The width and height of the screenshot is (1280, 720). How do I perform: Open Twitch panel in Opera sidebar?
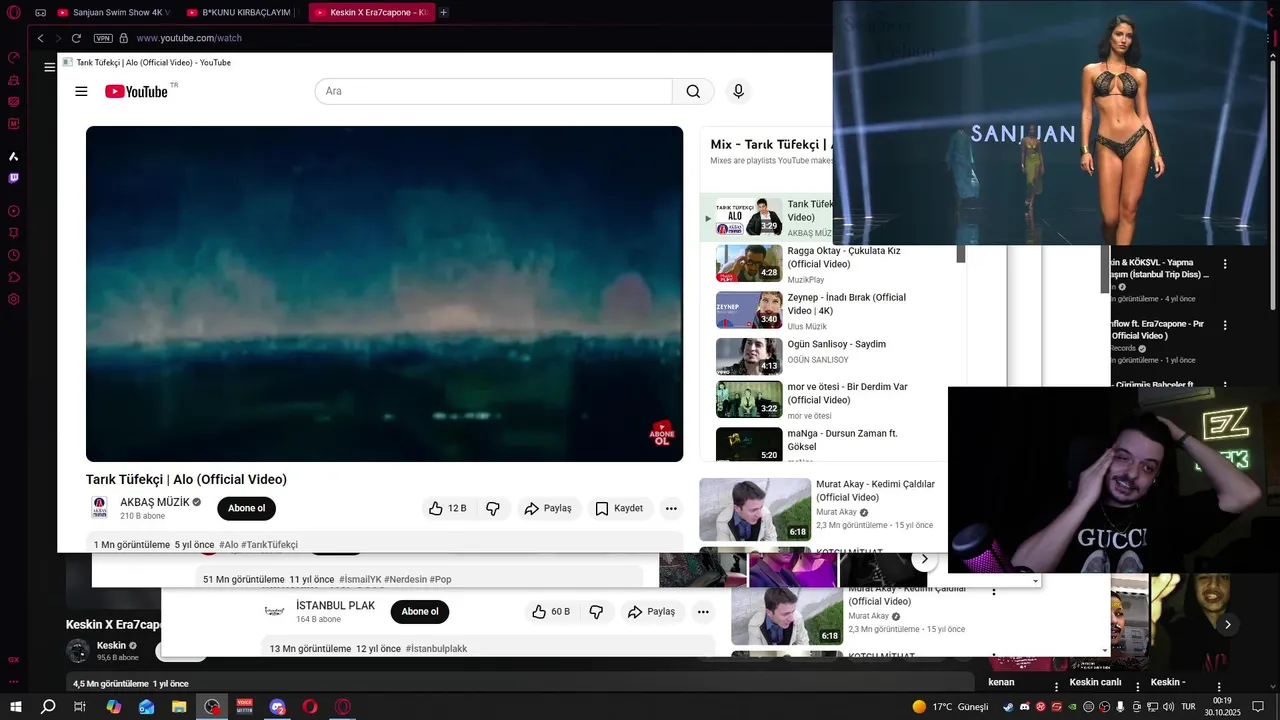(14, 178)
